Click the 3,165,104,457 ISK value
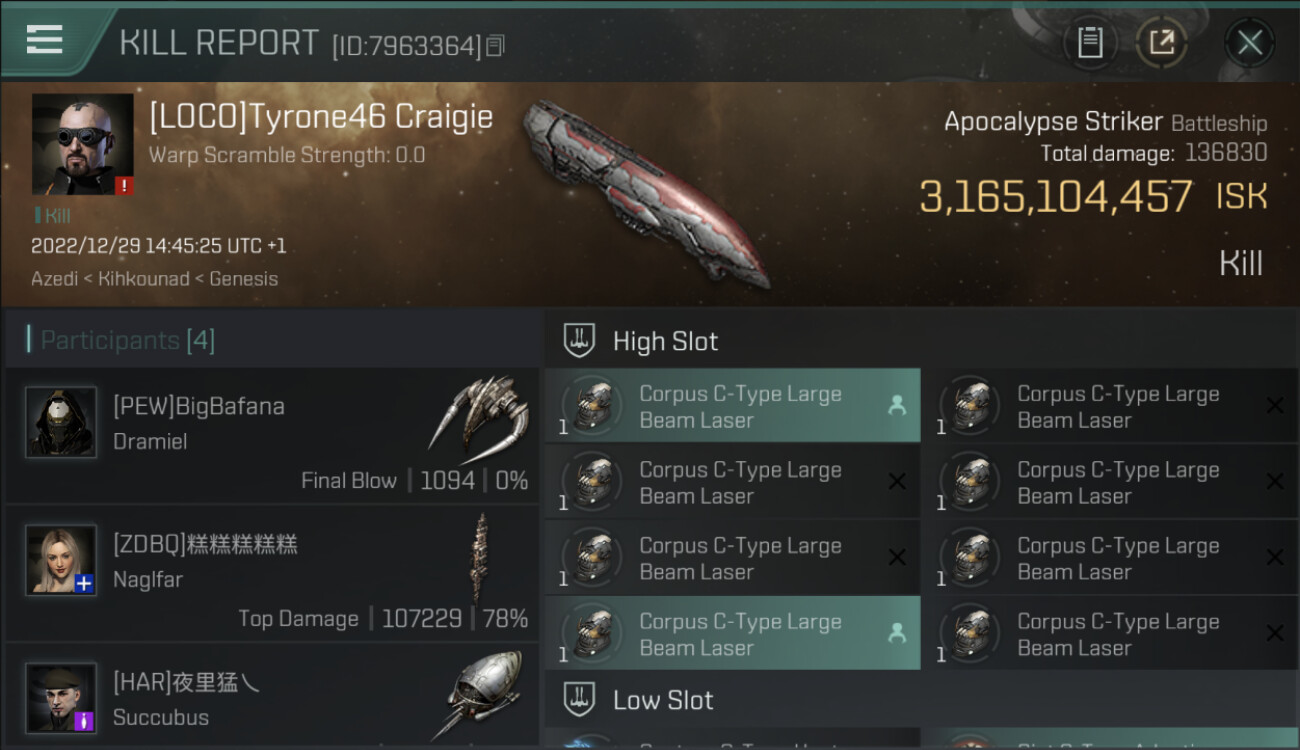Image resolution: width=1300 pixels, height=750 pixels. 1093,197
